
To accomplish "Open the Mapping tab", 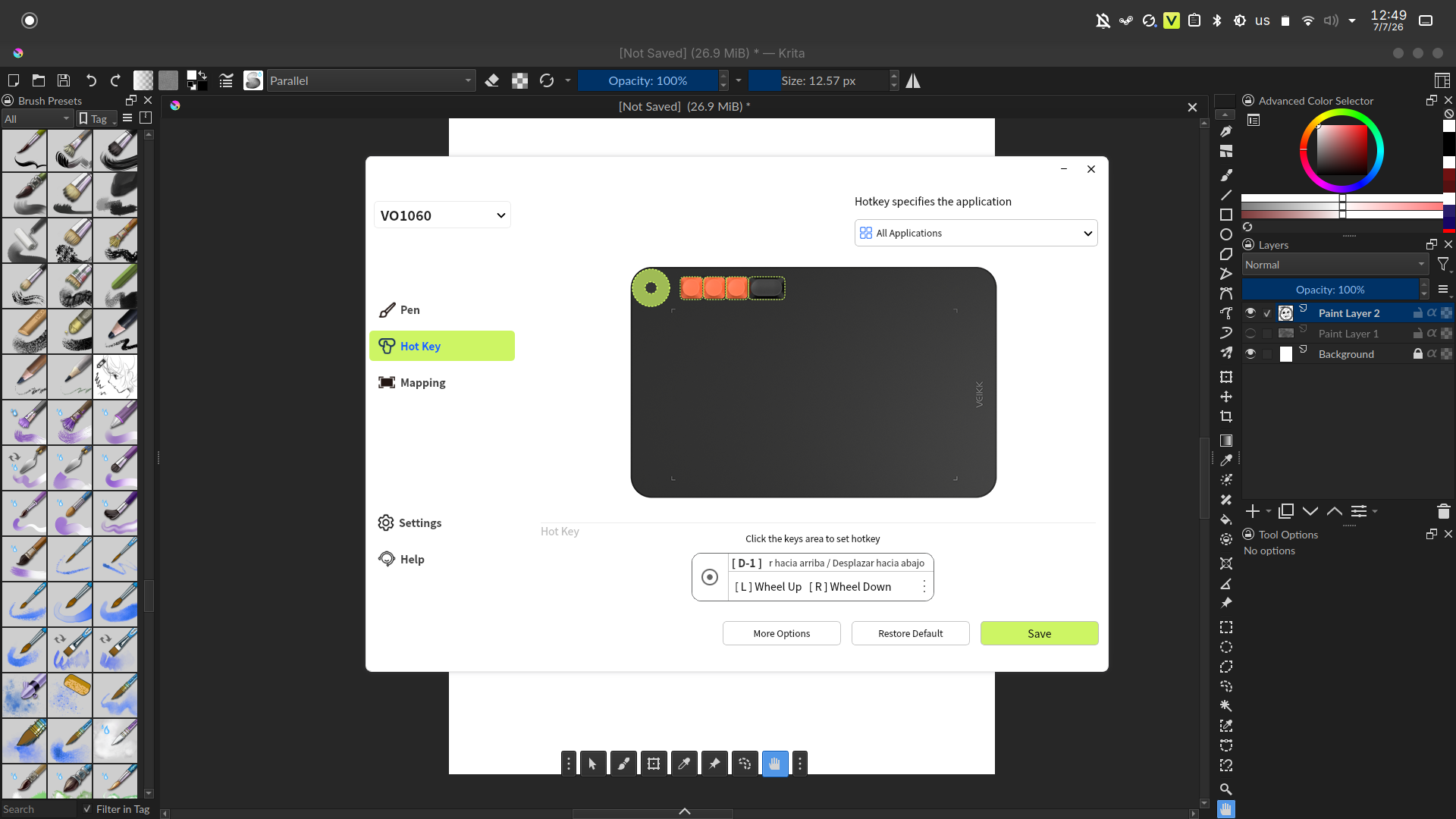I will pos(442,382).
